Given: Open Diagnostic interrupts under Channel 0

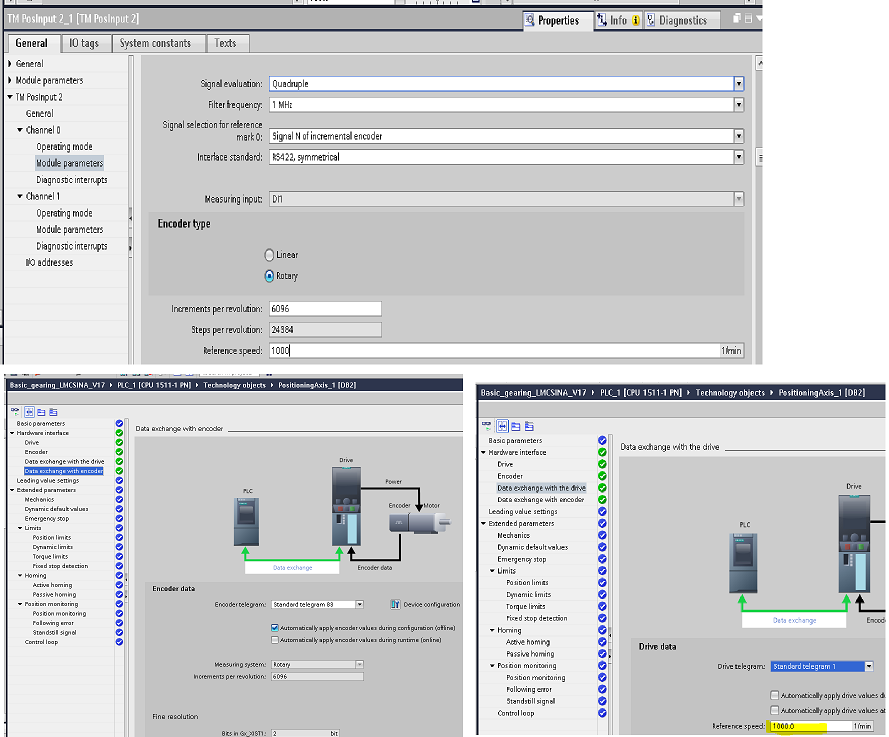Looking at the screenshot, I should point(71,180).
